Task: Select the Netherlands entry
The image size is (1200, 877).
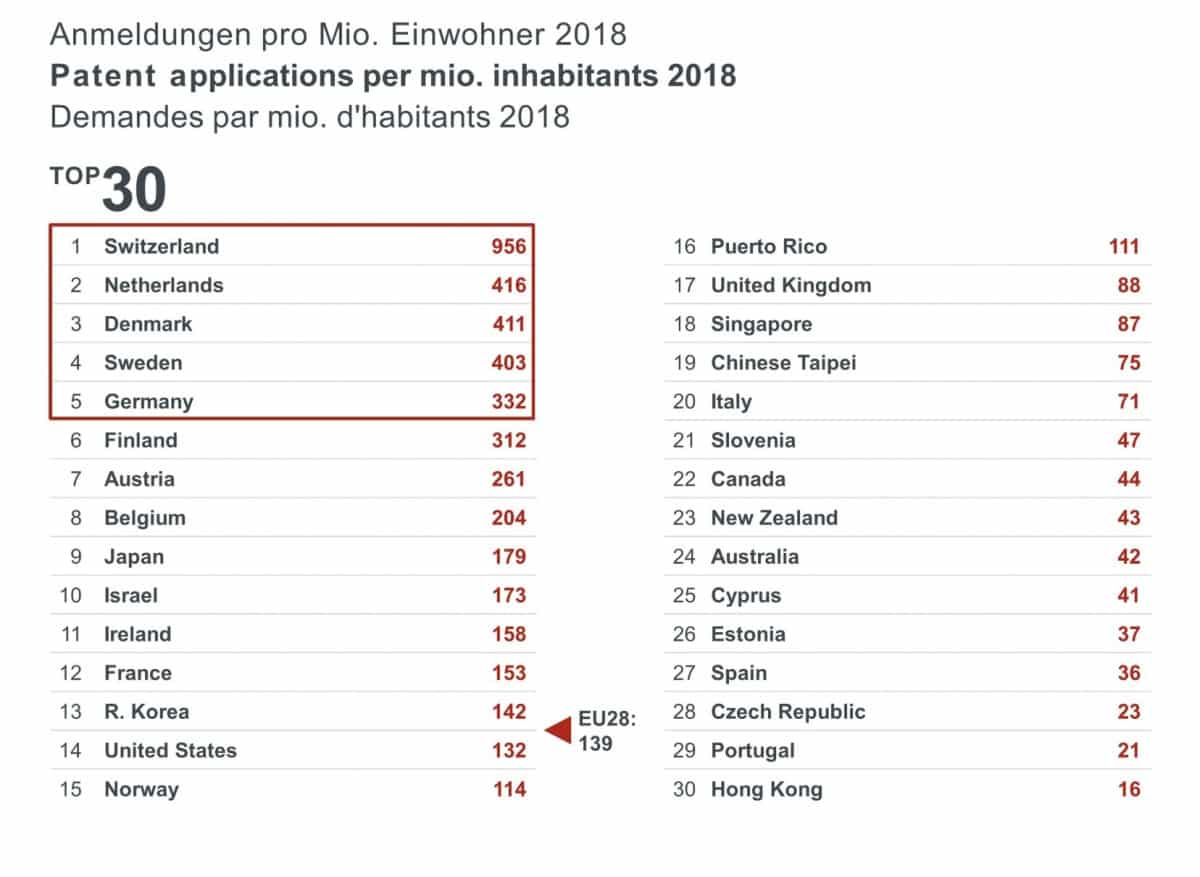Action: point(163,285)
